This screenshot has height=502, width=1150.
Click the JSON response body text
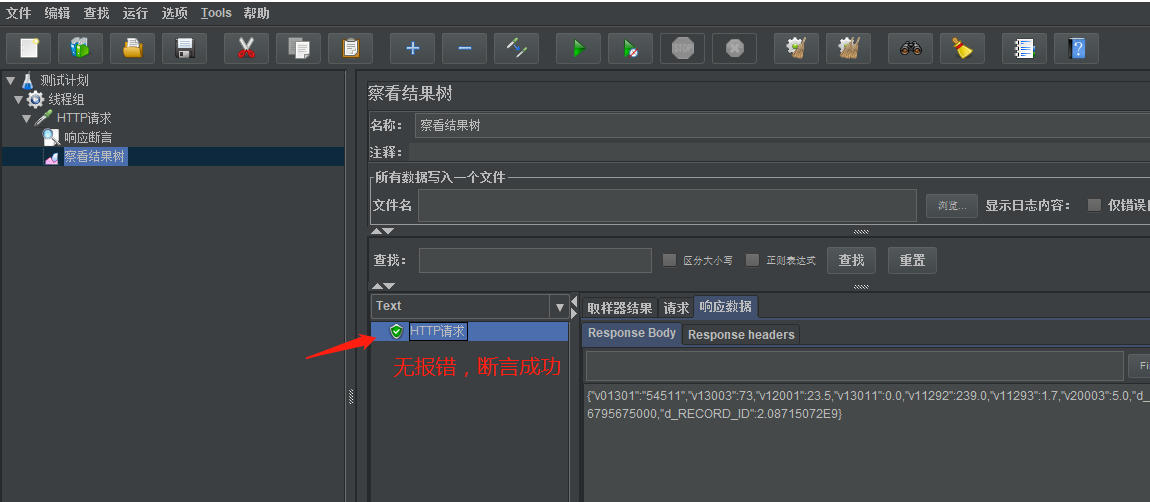[868, 405]
